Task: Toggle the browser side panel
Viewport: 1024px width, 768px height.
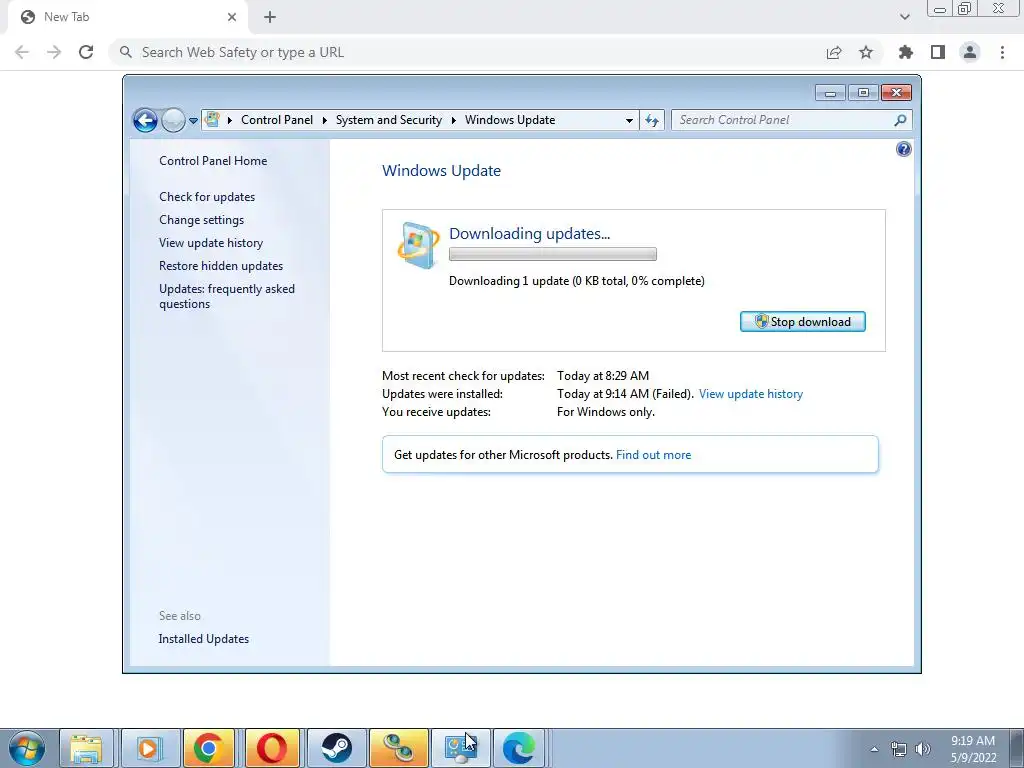Action: click(938, 52)
